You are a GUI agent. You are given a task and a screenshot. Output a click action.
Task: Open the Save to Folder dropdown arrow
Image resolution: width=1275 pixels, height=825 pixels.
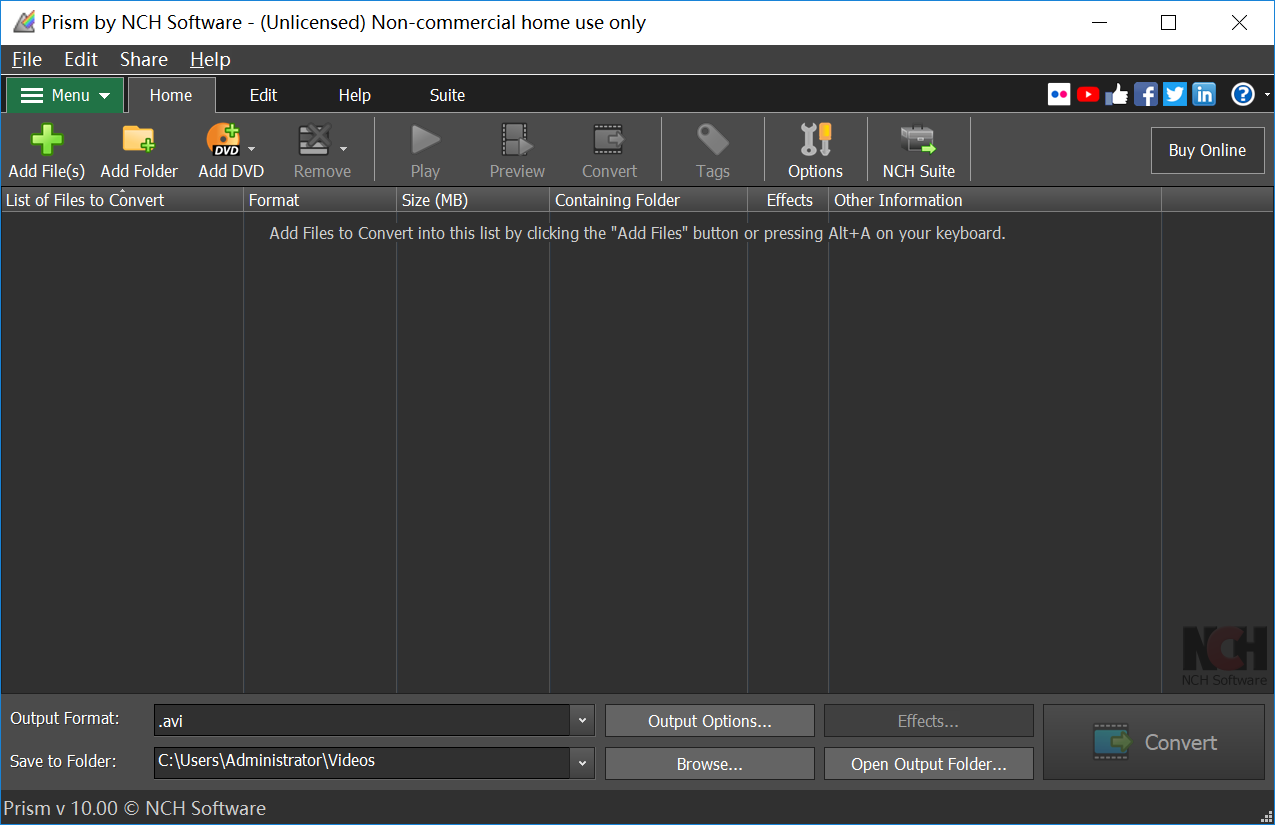pyautogui.click(x=582, y=763)
